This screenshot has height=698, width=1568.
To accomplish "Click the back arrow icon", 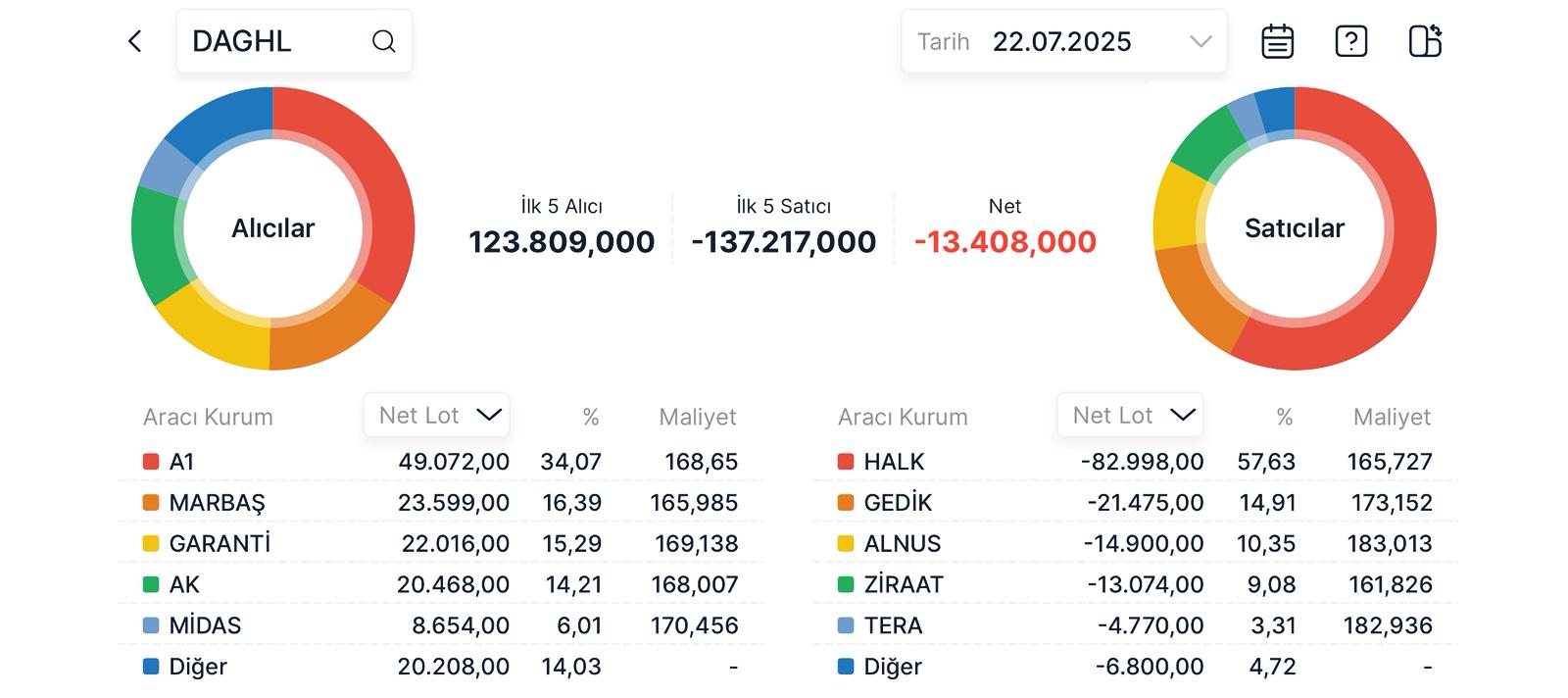I will point(135,41).
